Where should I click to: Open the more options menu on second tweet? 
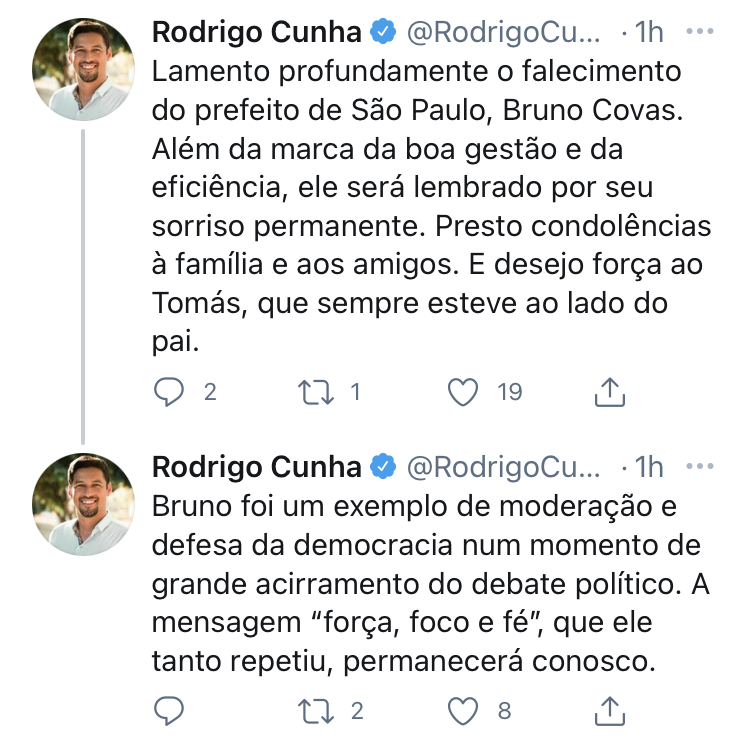(x=700, y=466)
